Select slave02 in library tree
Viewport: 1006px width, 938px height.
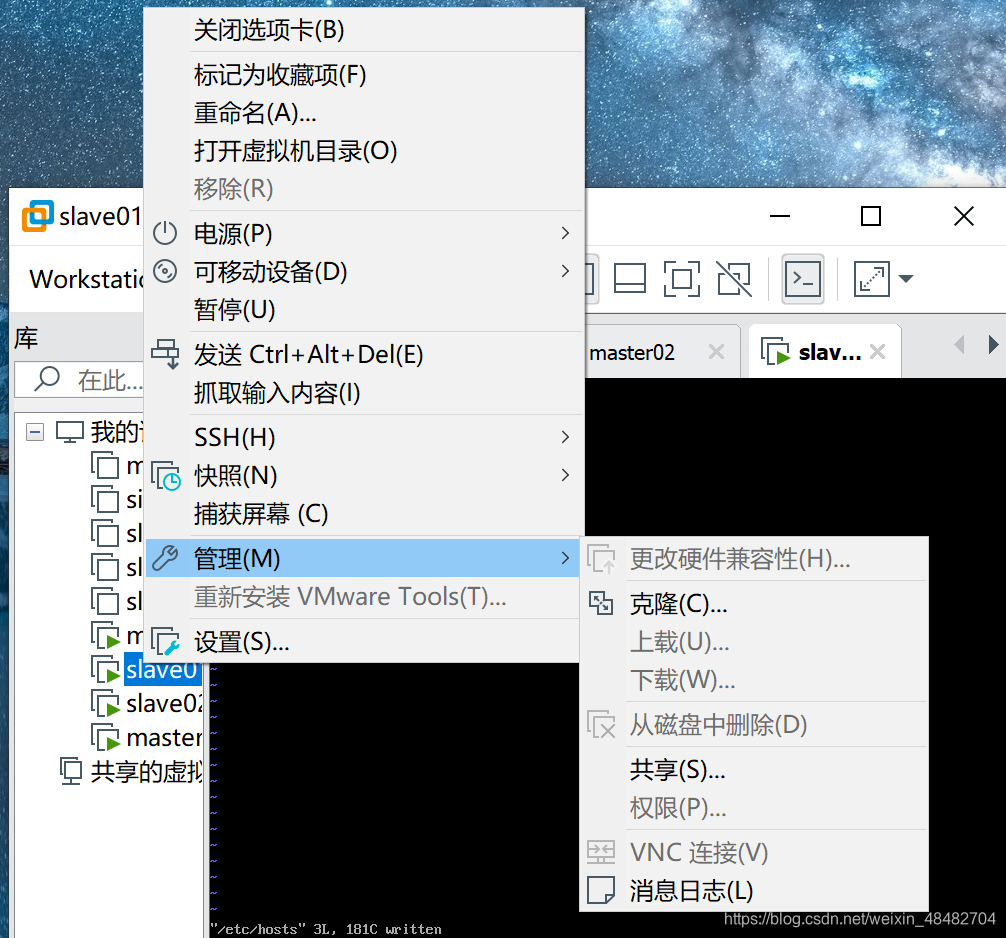coord(164,704)
